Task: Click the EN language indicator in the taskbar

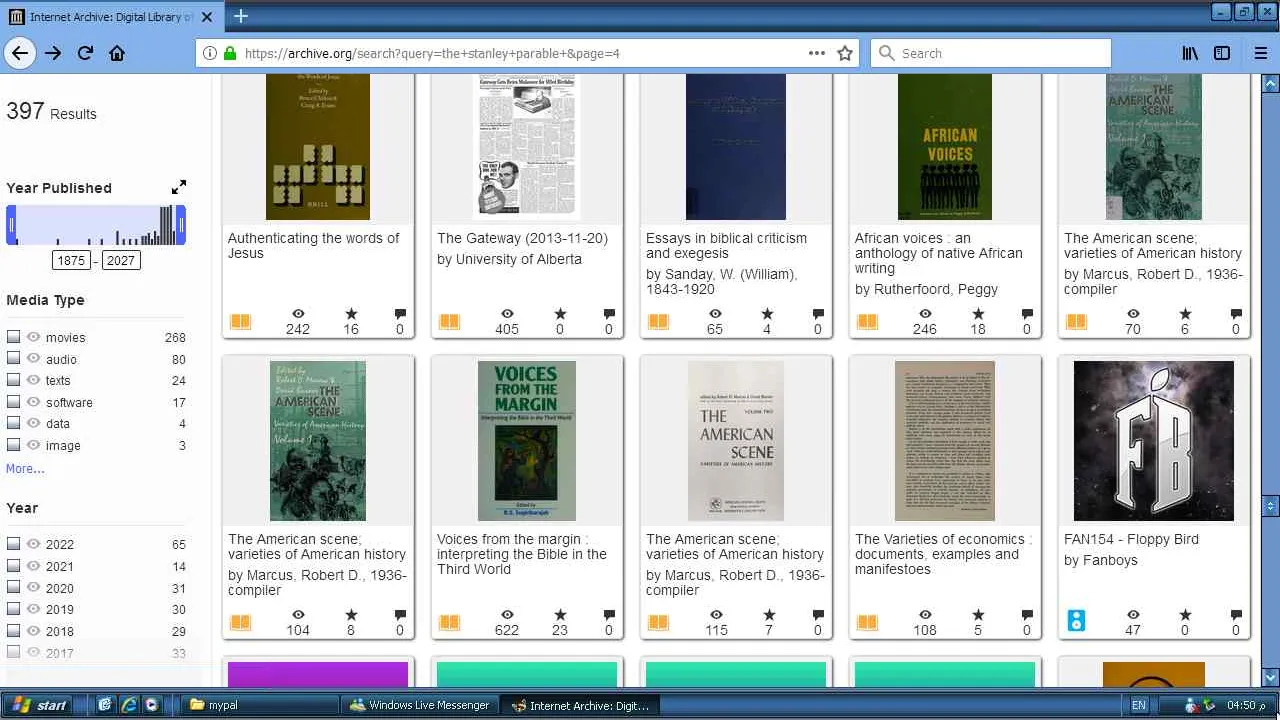Action: (x=1139, y=705)
